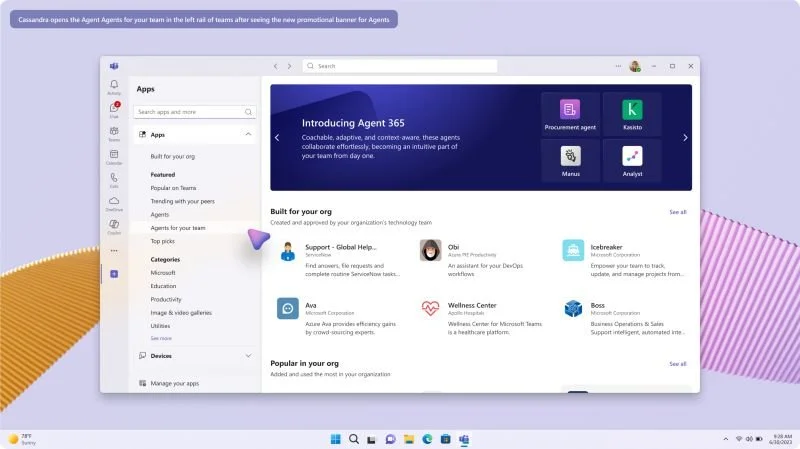Open Windows Start menu

pyautogui.click(x=335, y=439)
